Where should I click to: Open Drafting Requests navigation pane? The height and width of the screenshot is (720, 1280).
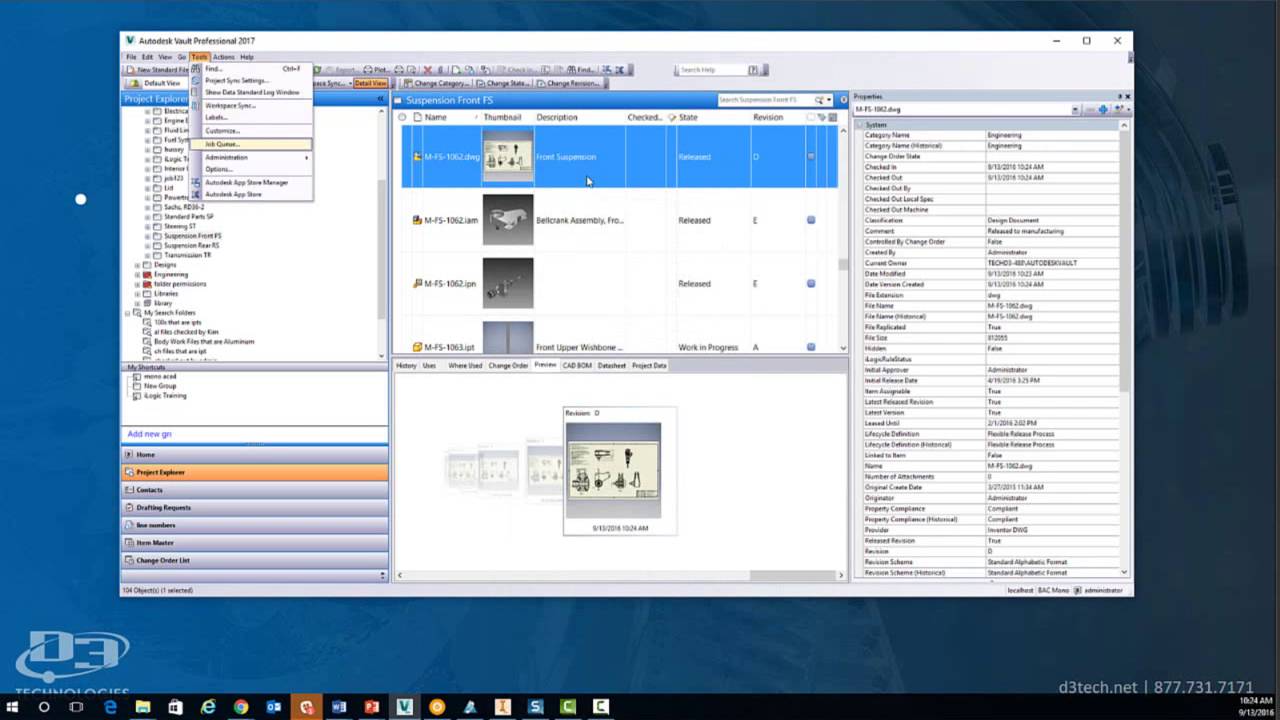pyautogui.click(x=254, y=507)
